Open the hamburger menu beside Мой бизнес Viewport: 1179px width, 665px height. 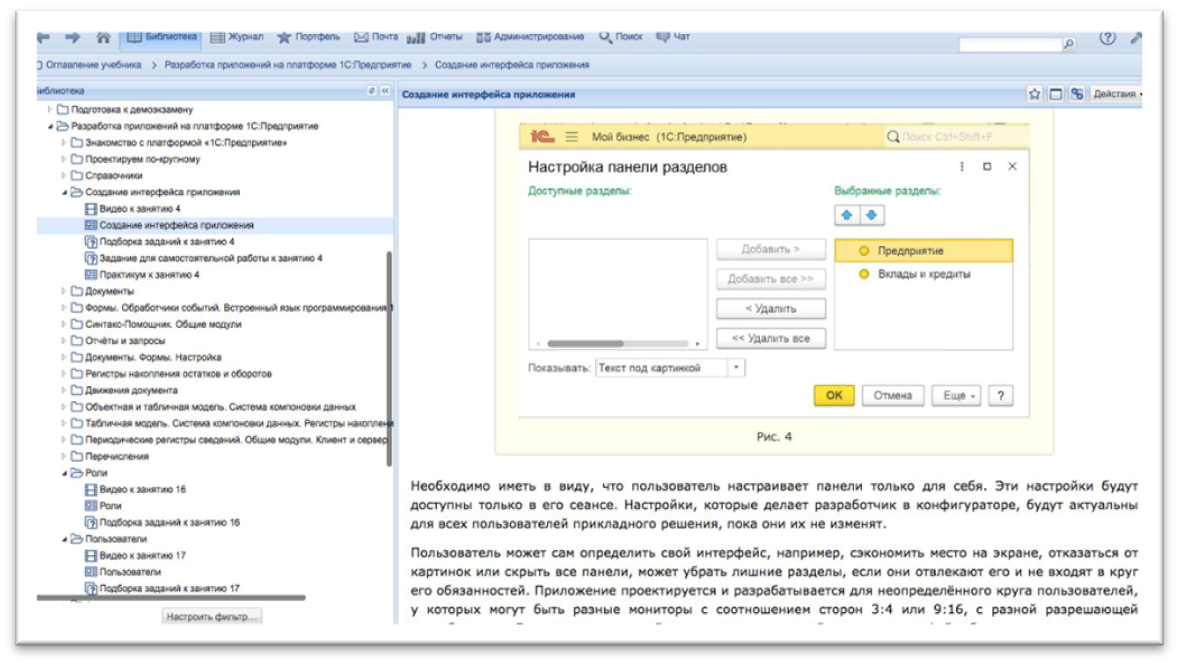tap(572, 137)
